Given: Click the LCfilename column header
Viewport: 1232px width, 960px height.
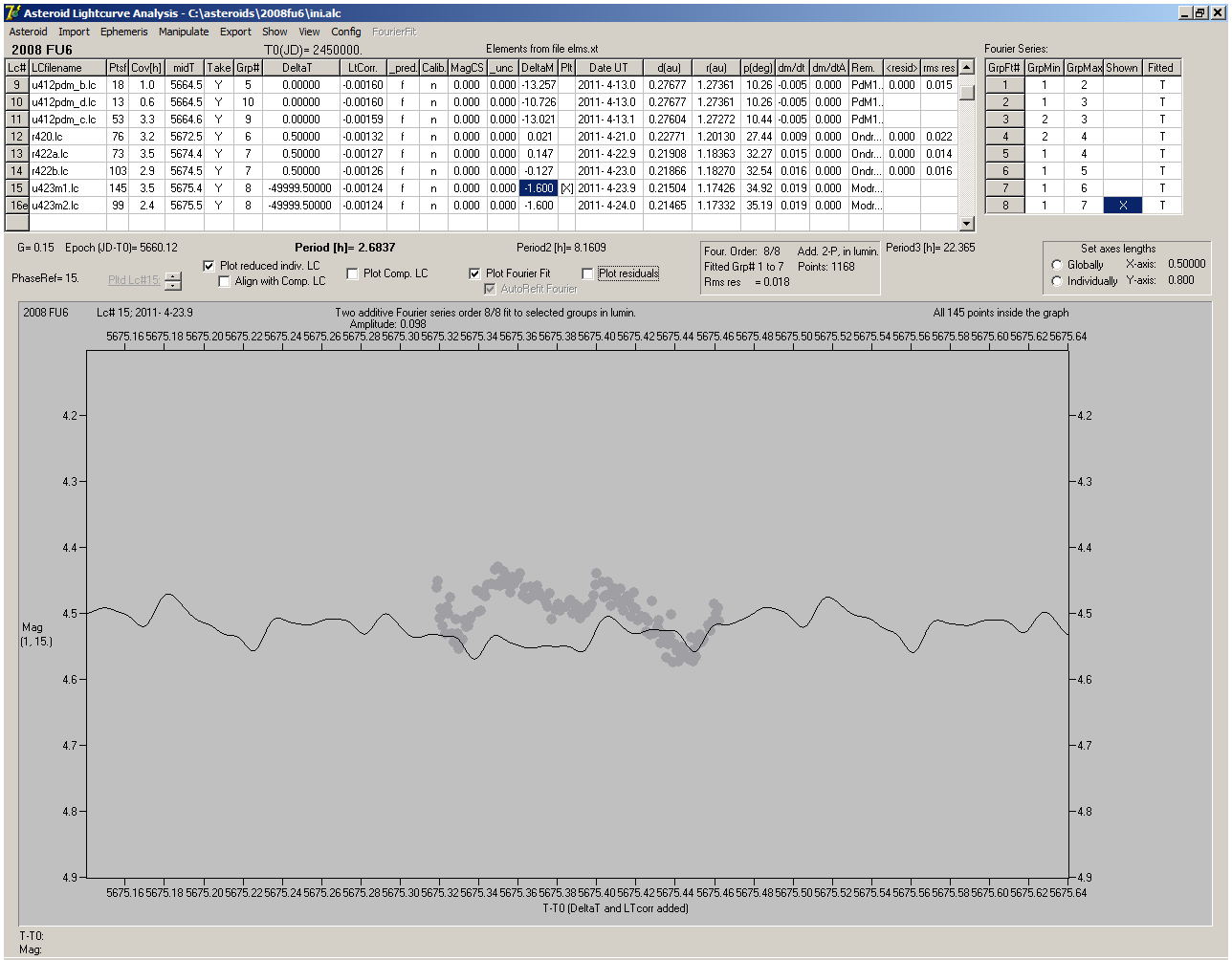Looking at the screenshot, I should [x=68, y=68].
